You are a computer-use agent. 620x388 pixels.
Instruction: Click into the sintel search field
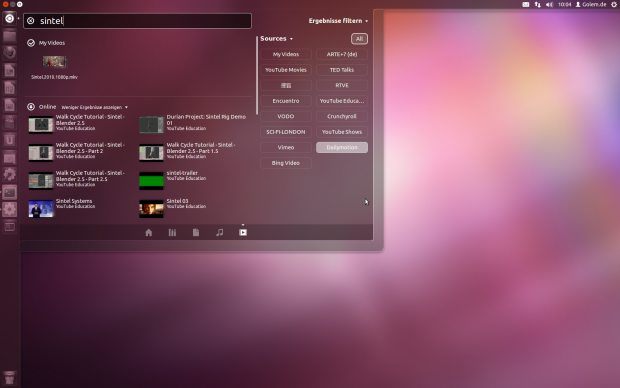tap(137, 21)
